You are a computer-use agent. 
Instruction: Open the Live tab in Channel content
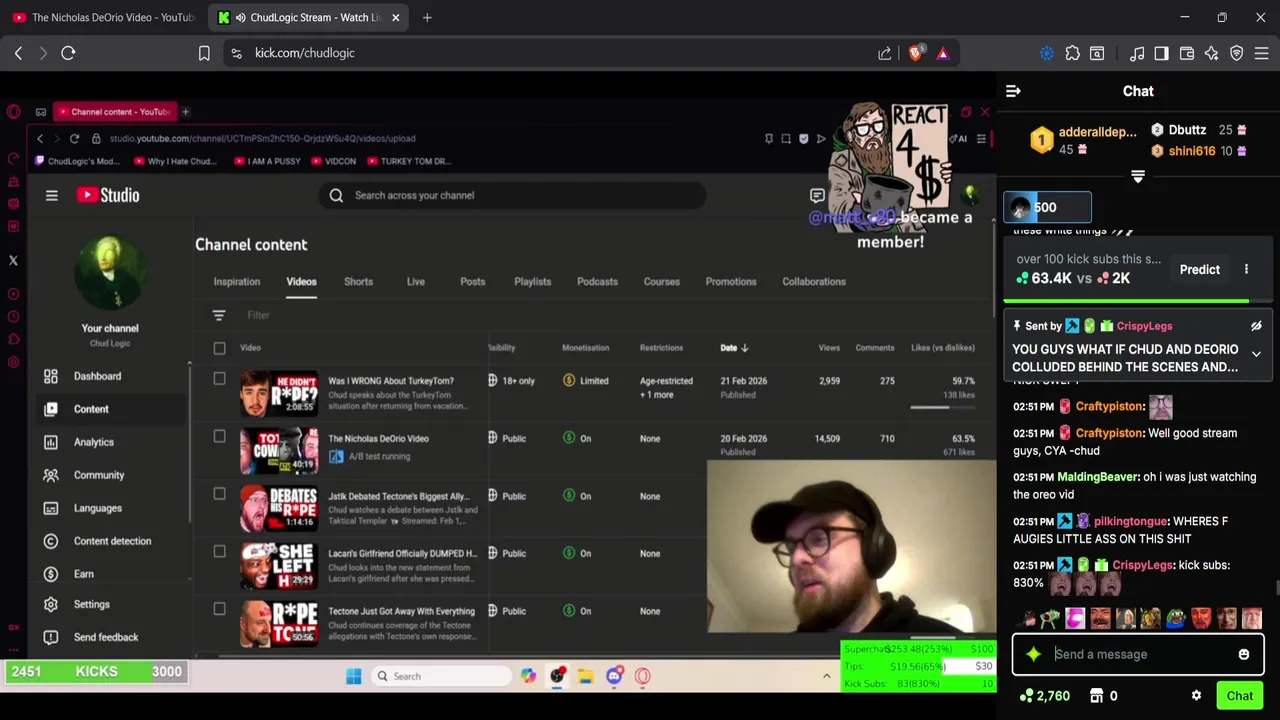[x=415, y=282]
